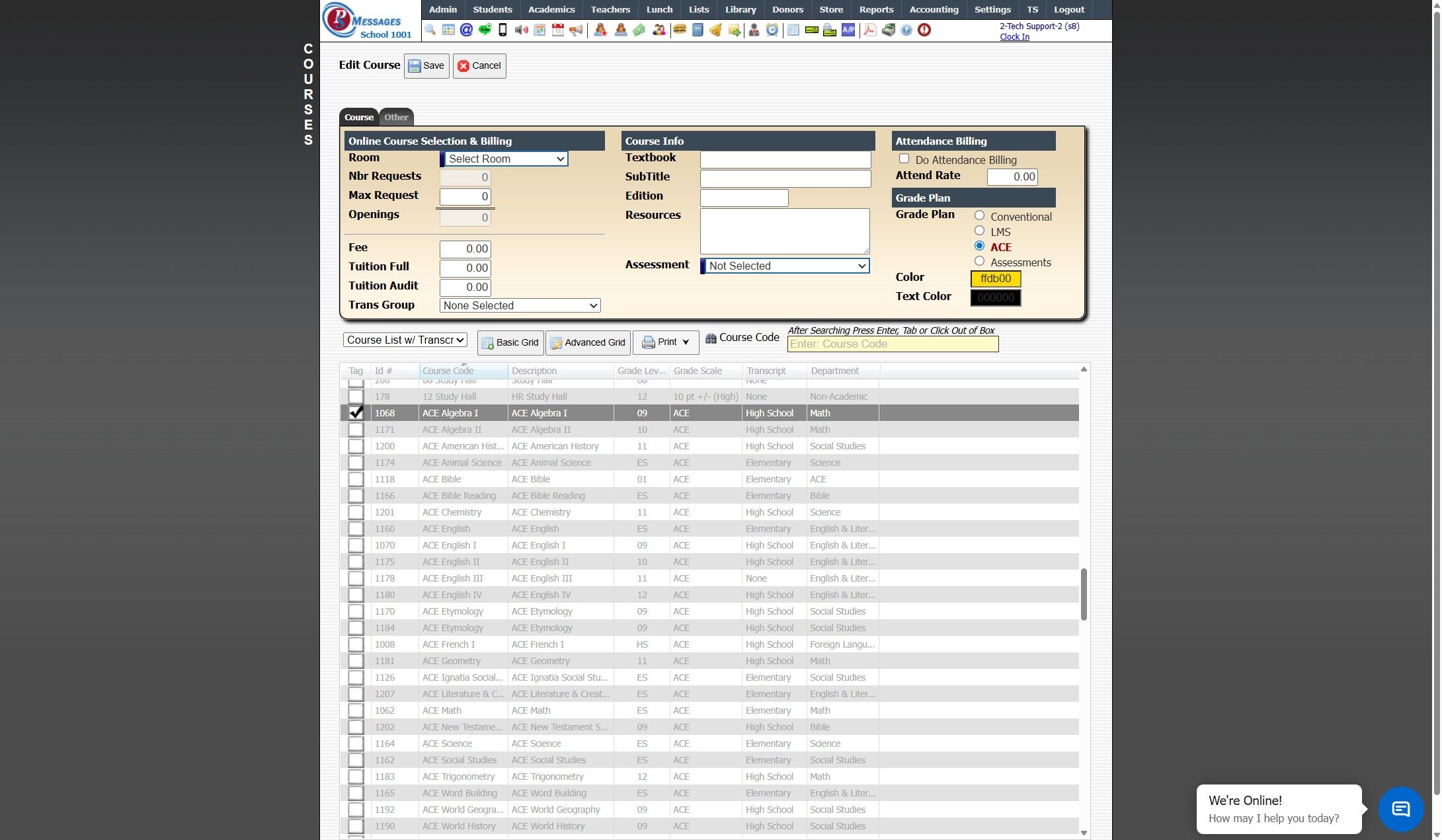Click the Clock In link

point(1014,37)
